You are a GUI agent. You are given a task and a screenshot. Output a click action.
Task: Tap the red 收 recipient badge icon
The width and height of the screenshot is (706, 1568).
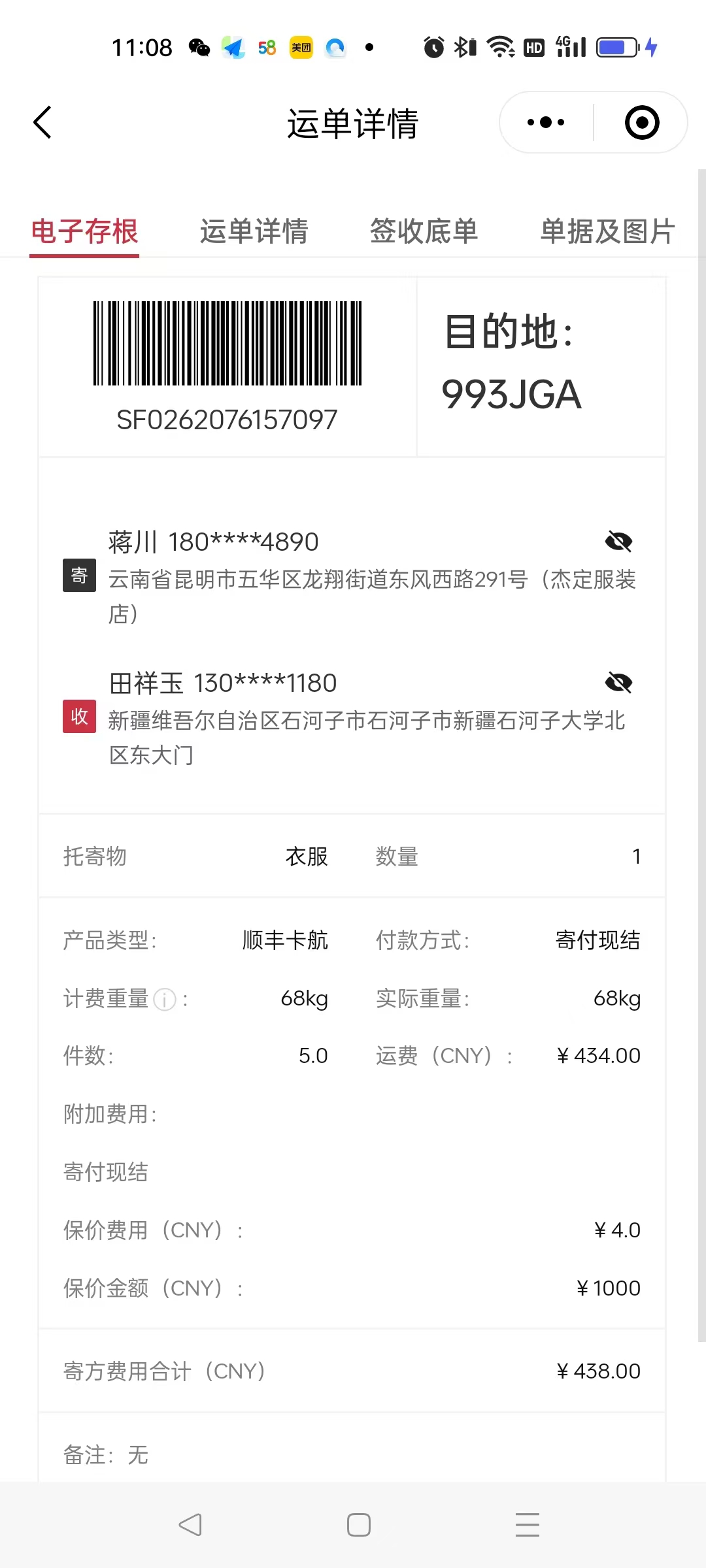click(79, 716)
